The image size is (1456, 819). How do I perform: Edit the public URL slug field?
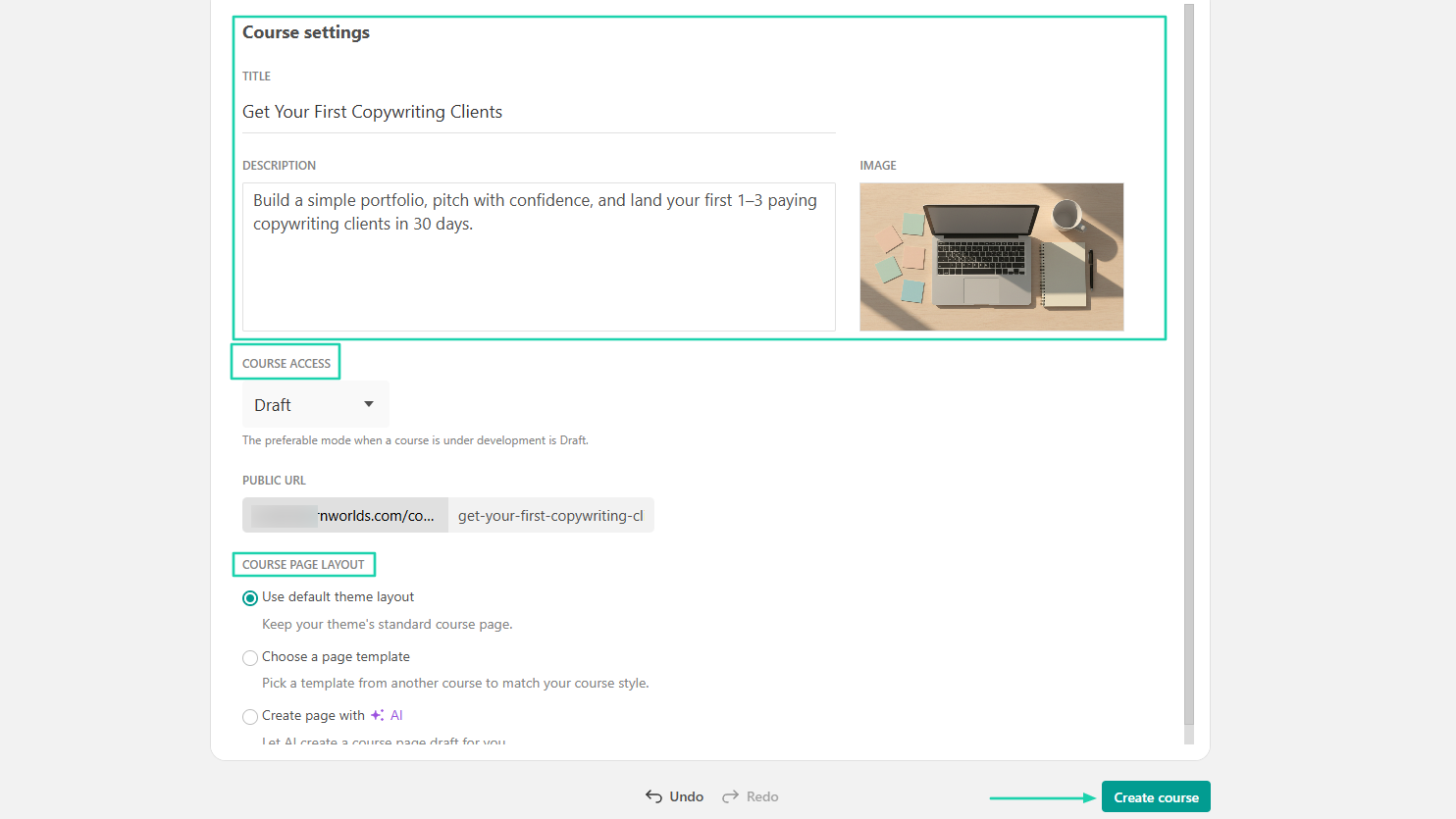(550, 515)
